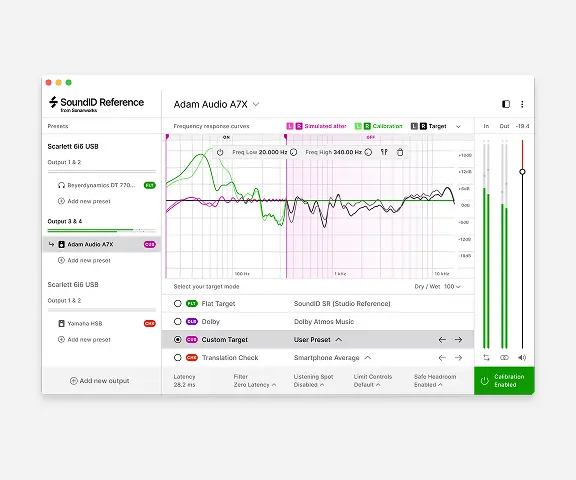Select the Translation Check radio button
Image resolution: width=576 pixels, height=480 pixels.
pos(178,358)
